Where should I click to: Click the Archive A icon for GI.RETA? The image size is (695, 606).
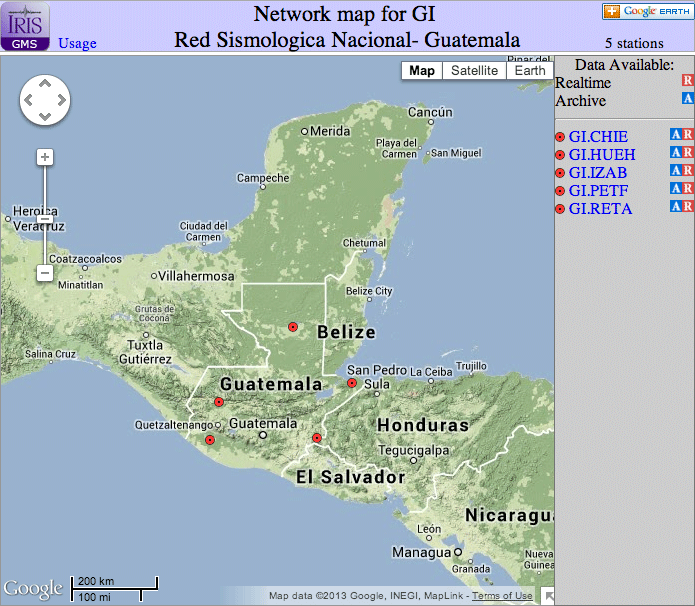(675, 206)
